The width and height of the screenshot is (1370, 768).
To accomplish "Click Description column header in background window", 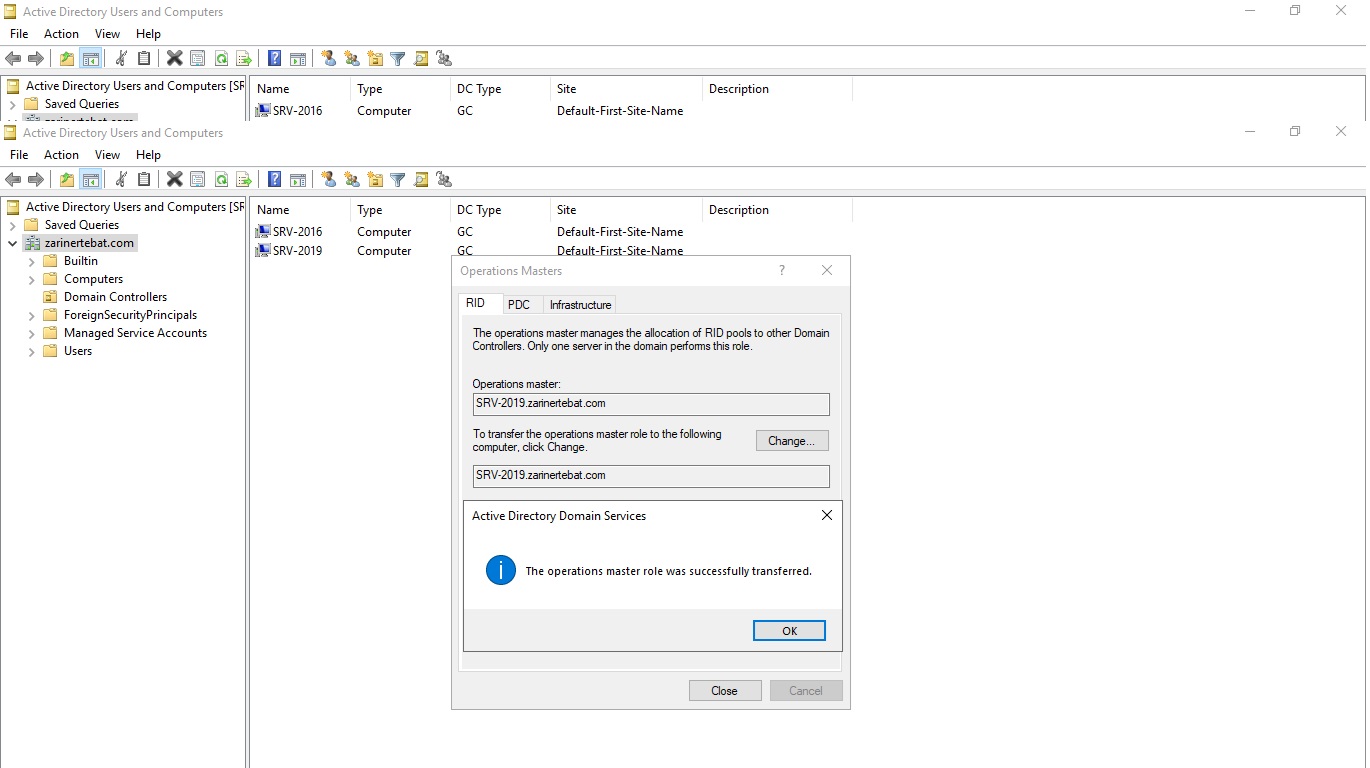I will point(777,89).
